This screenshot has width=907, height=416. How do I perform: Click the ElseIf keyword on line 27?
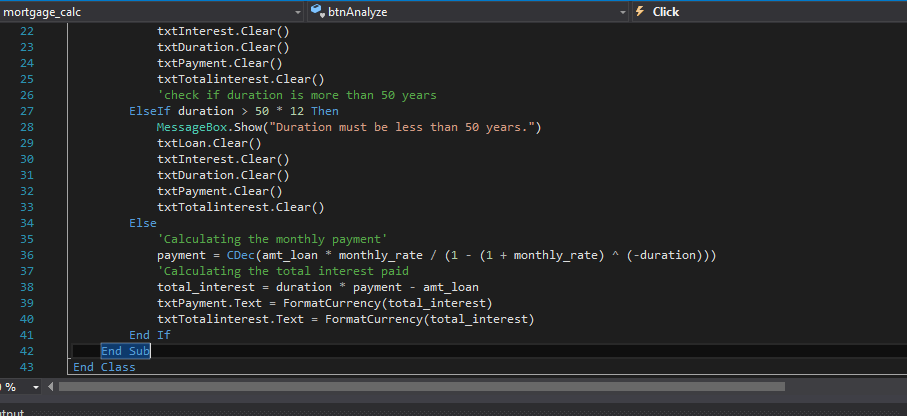pos(150,111)
